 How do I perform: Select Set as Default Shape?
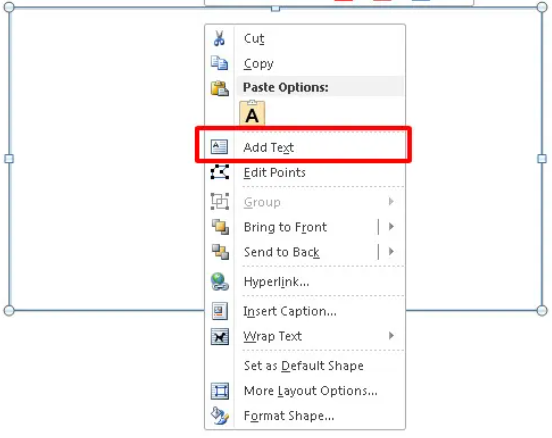click(x=305, y=365)
